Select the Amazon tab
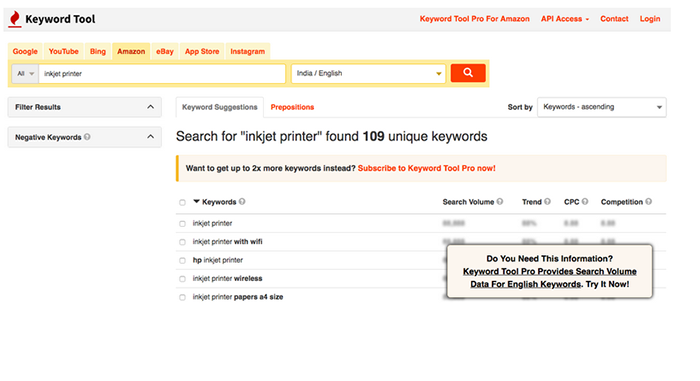The image size is (700, 381). [x=131, y=51]
